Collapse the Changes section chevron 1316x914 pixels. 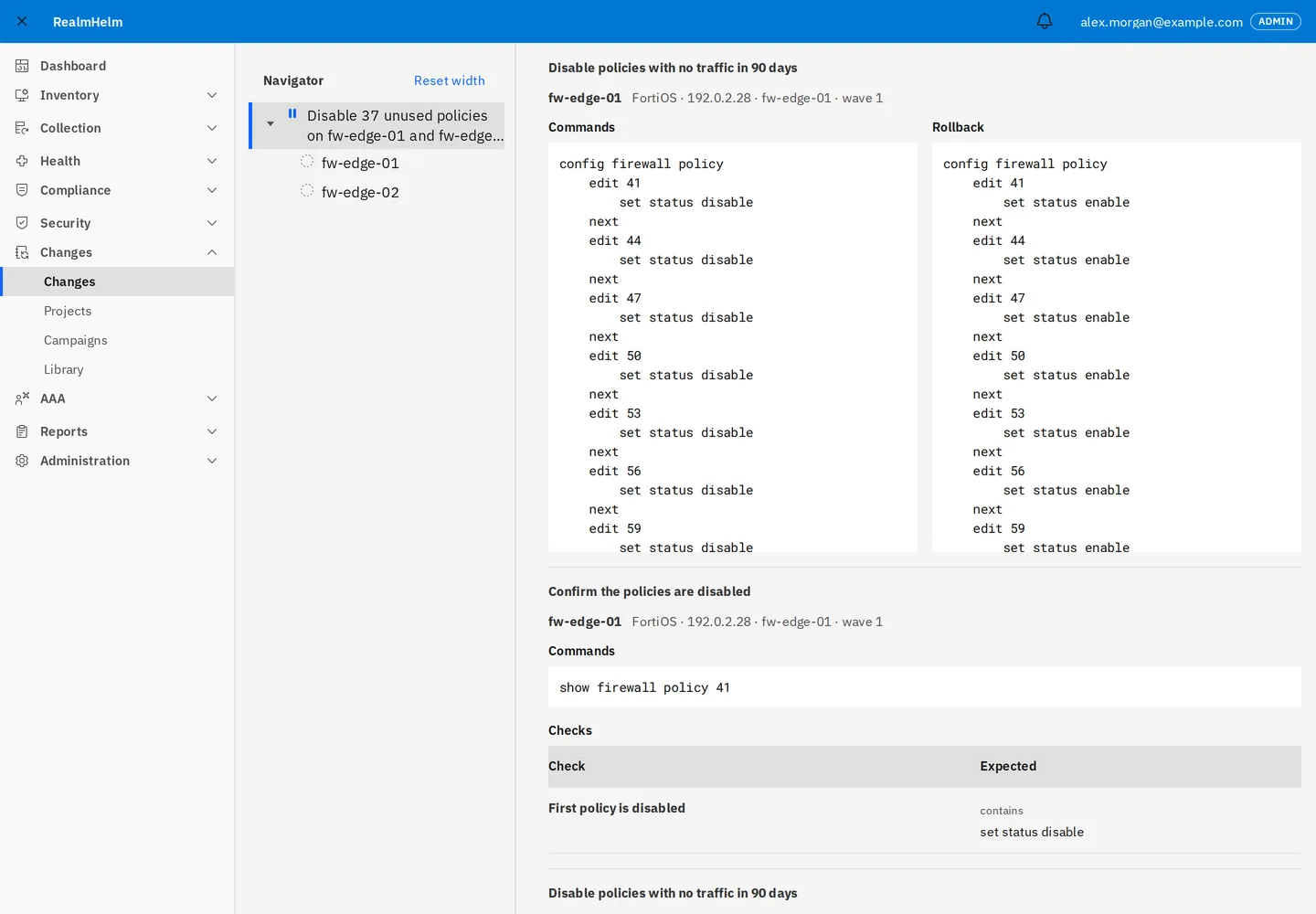click(x=212, y=252)
